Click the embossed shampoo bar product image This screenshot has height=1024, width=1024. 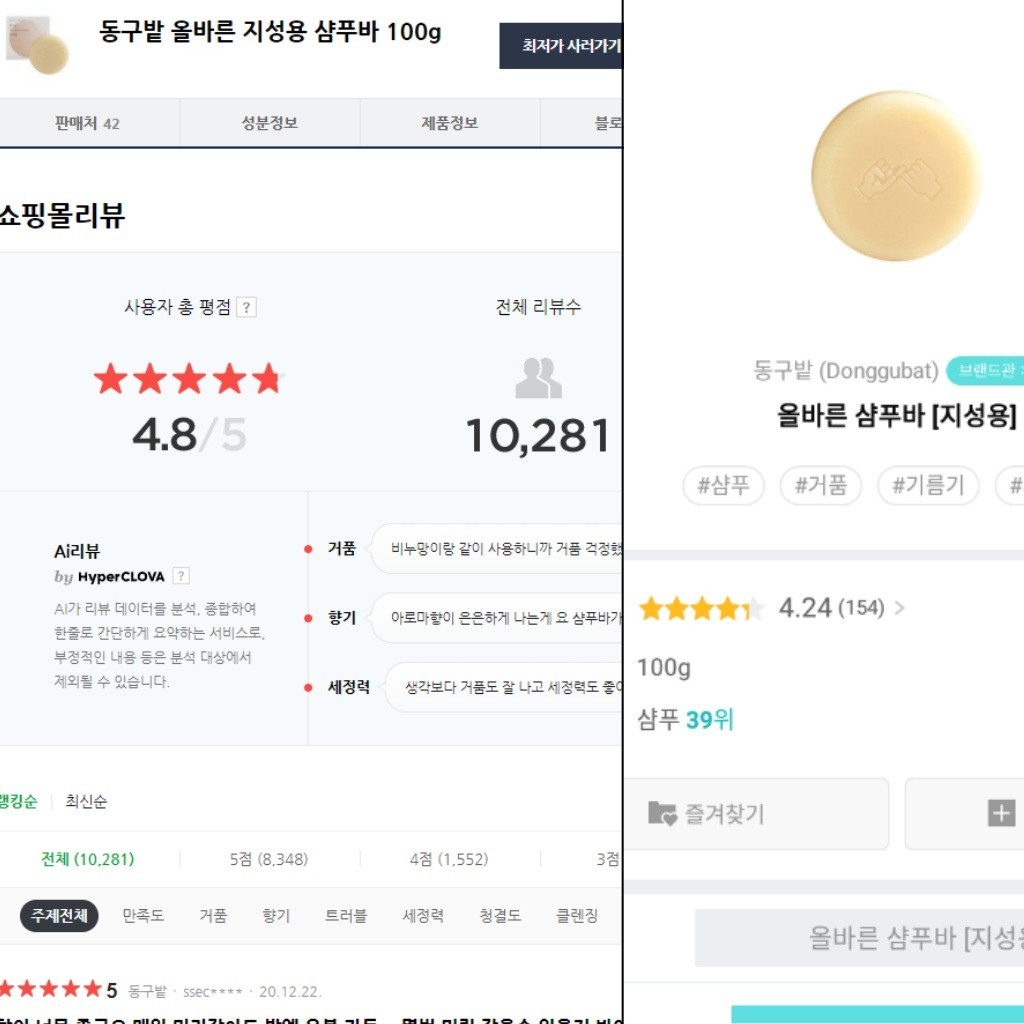[896, 176]
